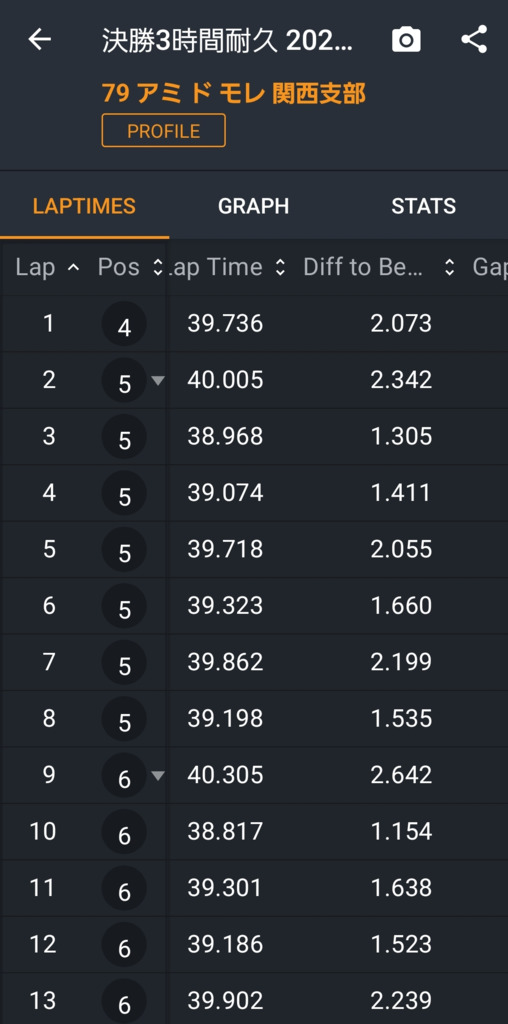Sort by the Diff to Best column
Screen dimensions: 508x1024
379,267
